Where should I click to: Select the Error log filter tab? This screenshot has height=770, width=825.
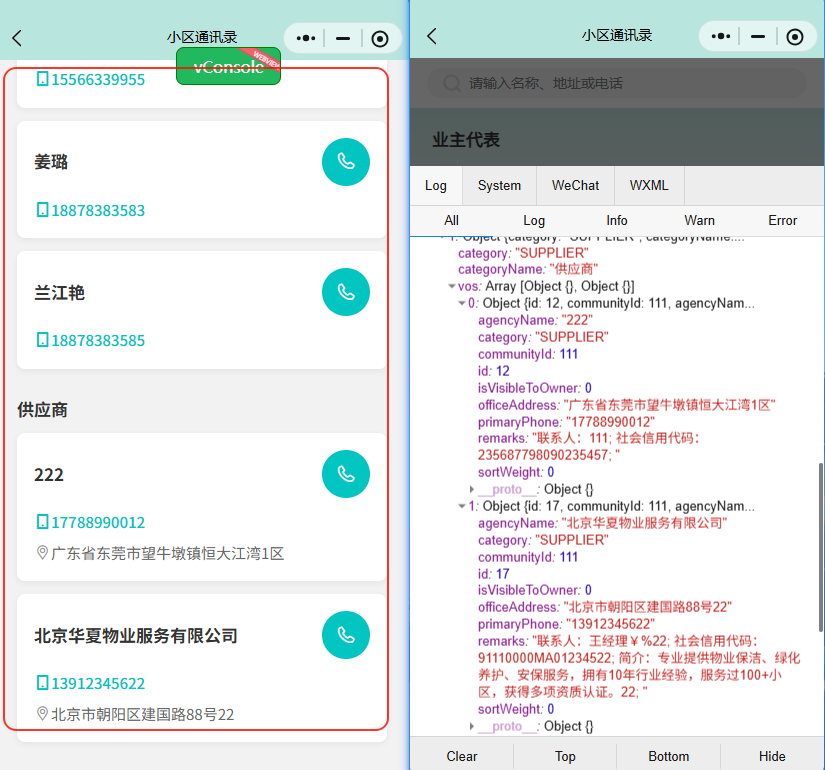coord(782,220)
